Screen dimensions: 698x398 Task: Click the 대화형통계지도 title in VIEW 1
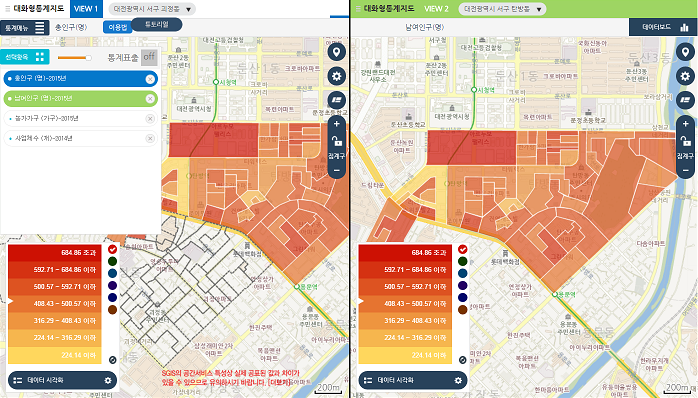[38, 8]
